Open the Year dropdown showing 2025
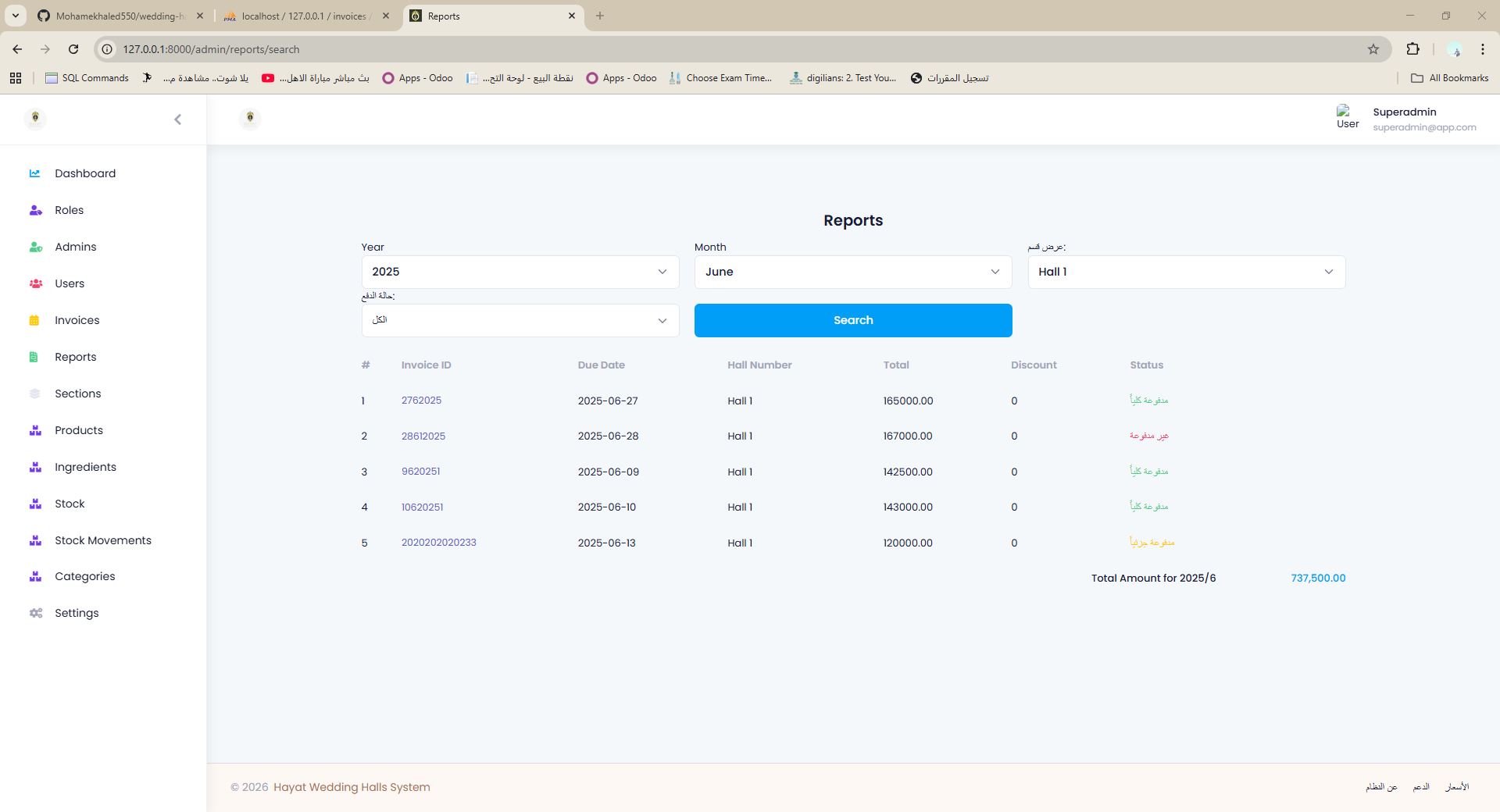 (520, 272)
